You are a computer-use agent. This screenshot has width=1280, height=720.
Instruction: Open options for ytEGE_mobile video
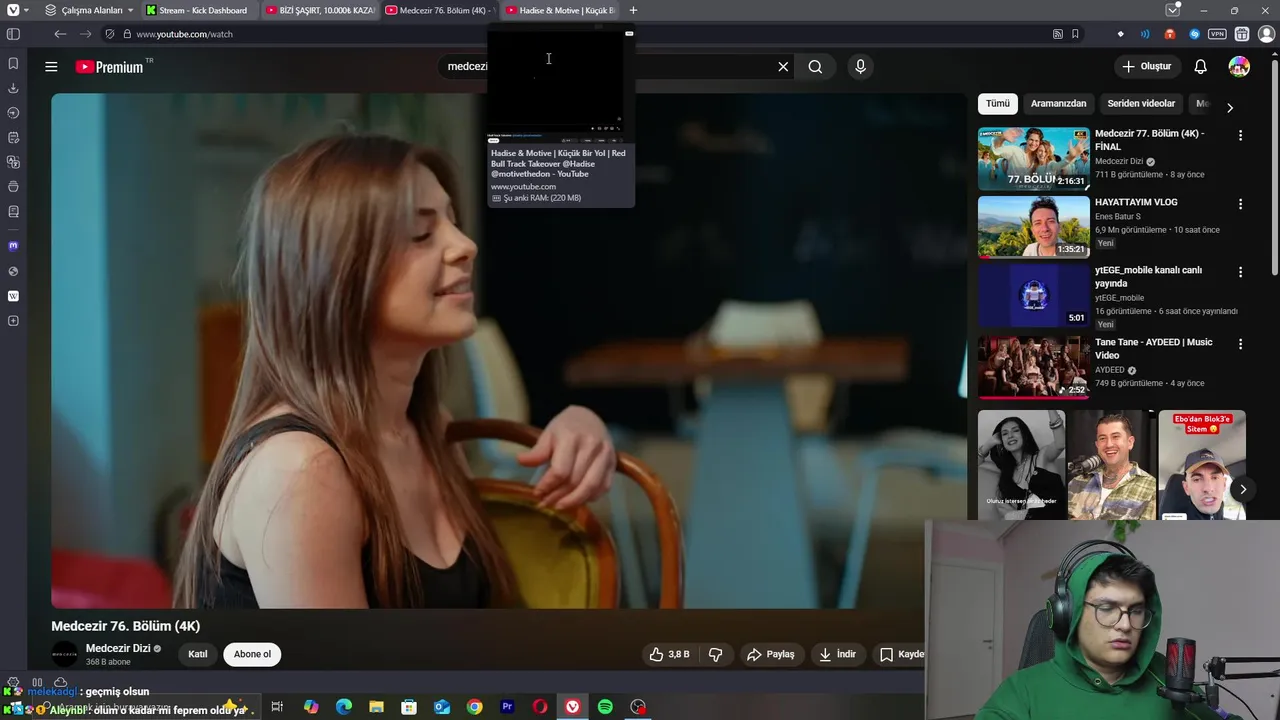pos(1241,272)
